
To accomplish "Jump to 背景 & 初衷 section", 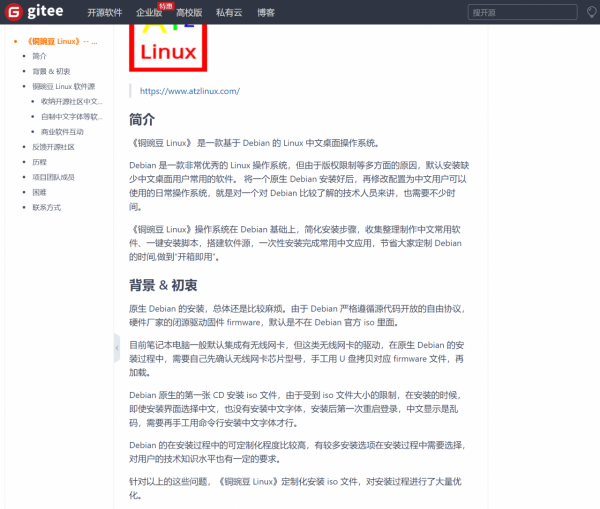I will [x=51, y=71].
